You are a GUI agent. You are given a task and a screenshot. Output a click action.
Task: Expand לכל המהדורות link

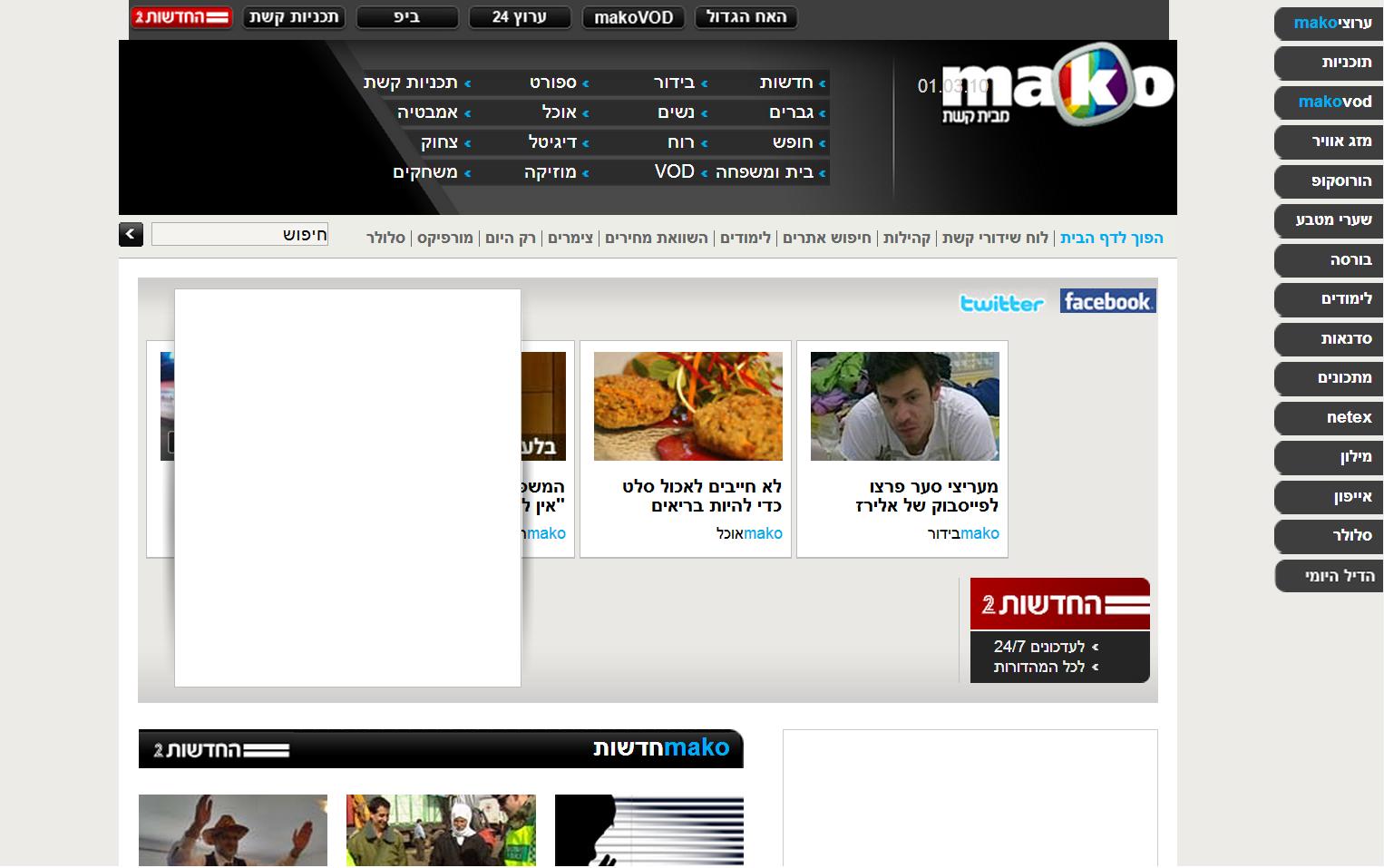(x=1039, y=667)
